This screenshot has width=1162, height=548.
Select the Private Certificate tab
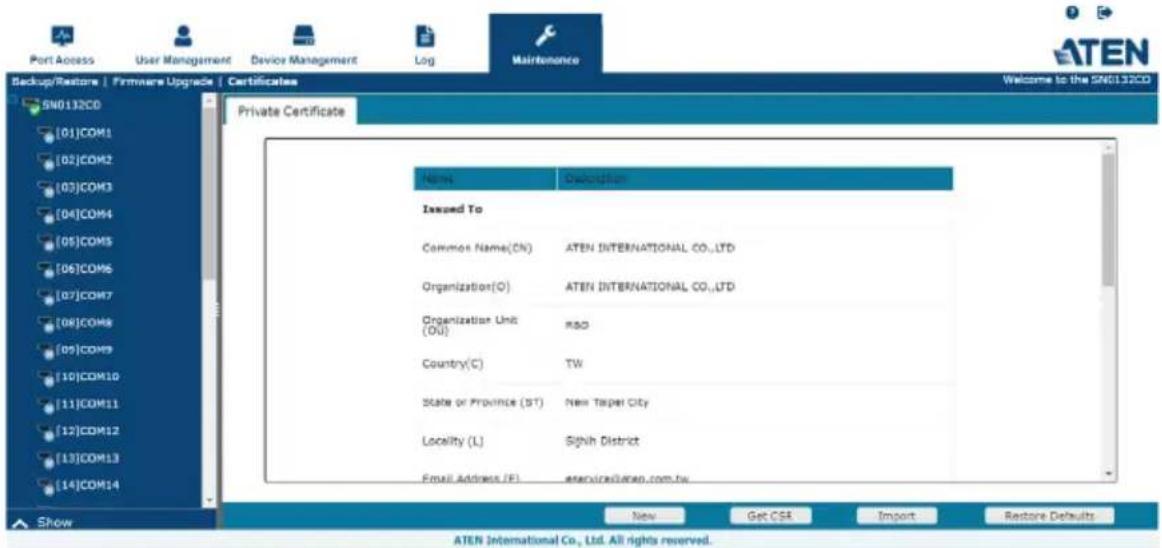pos(290,110)
